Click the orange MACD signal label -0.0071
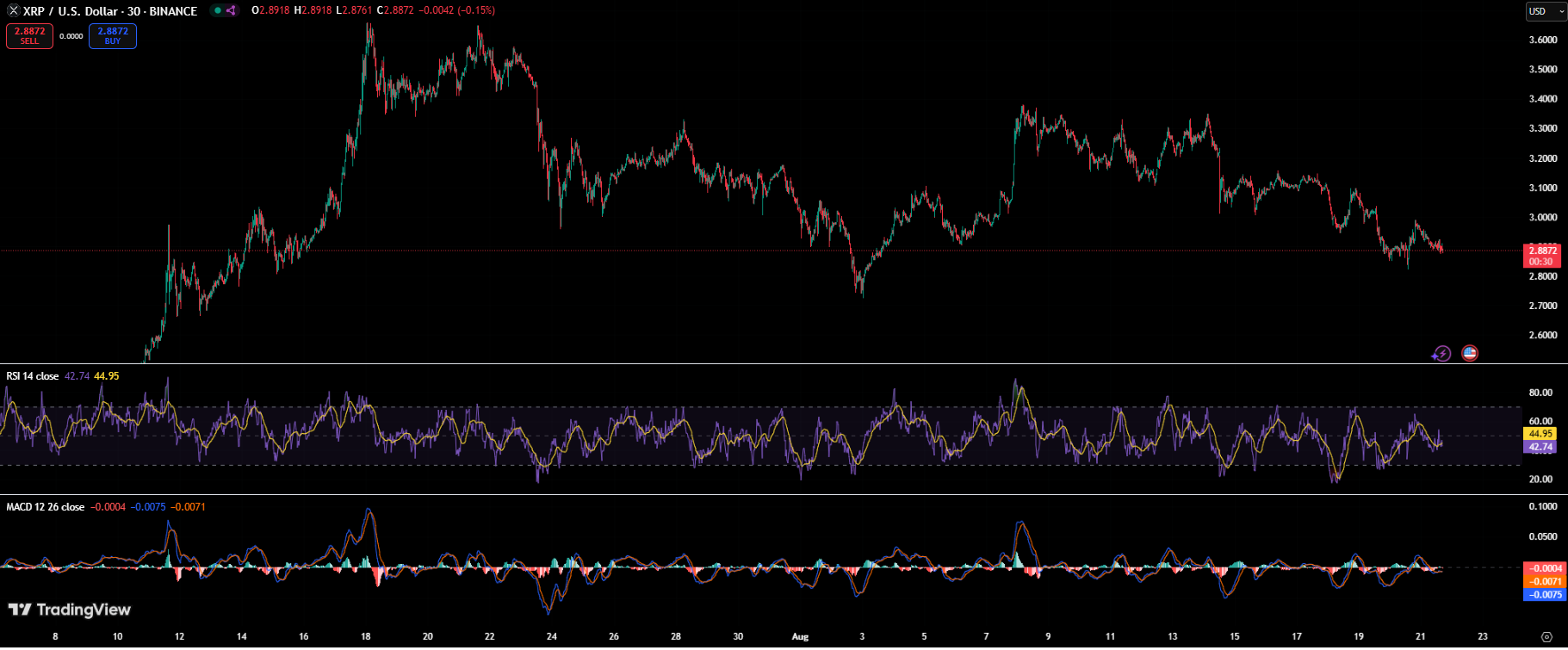The height and width of the screenshot is (650, 1568). coord(1545,581)
